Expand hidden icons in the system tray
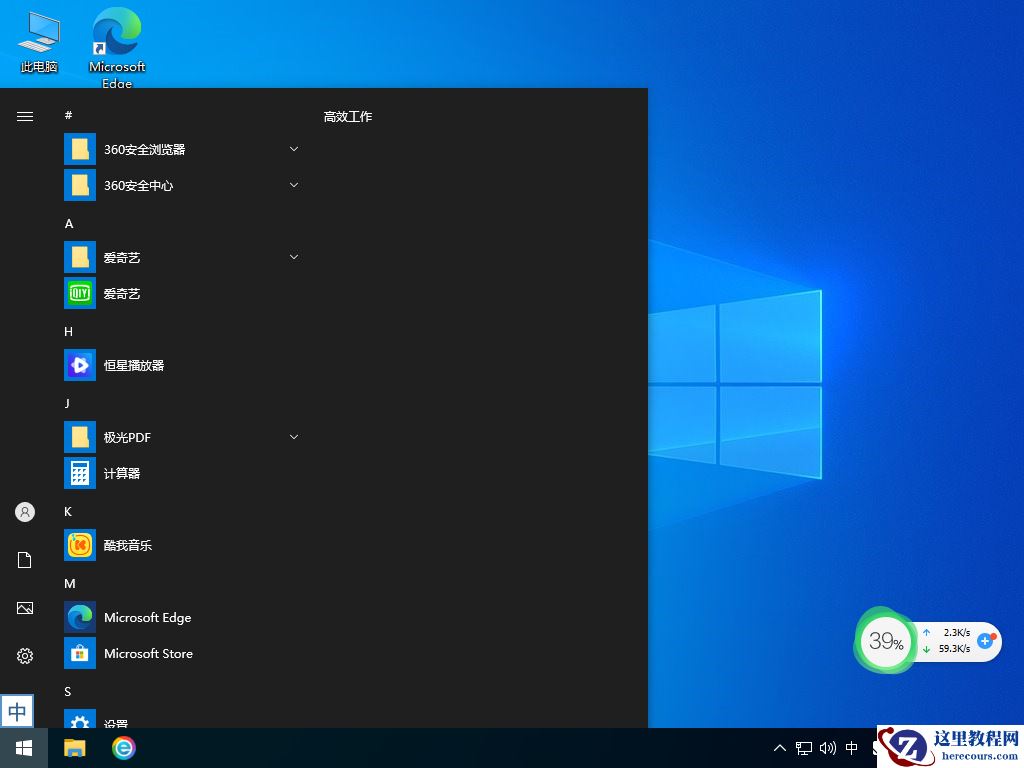Viewport: 1024px width, 768px height. (x=779, y=748)
